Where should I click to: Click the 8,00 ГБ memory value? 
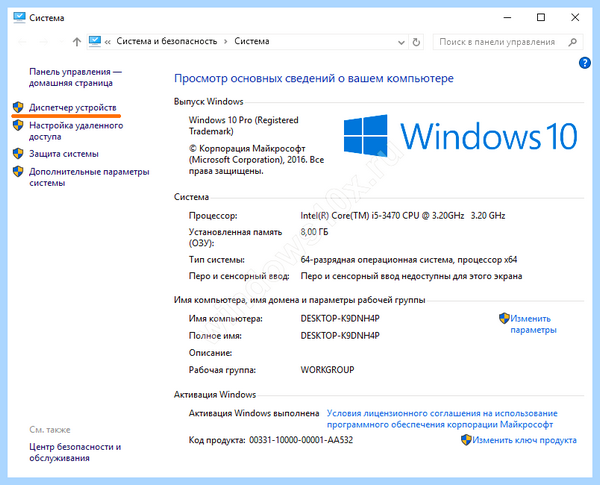[x=314, y=232]
